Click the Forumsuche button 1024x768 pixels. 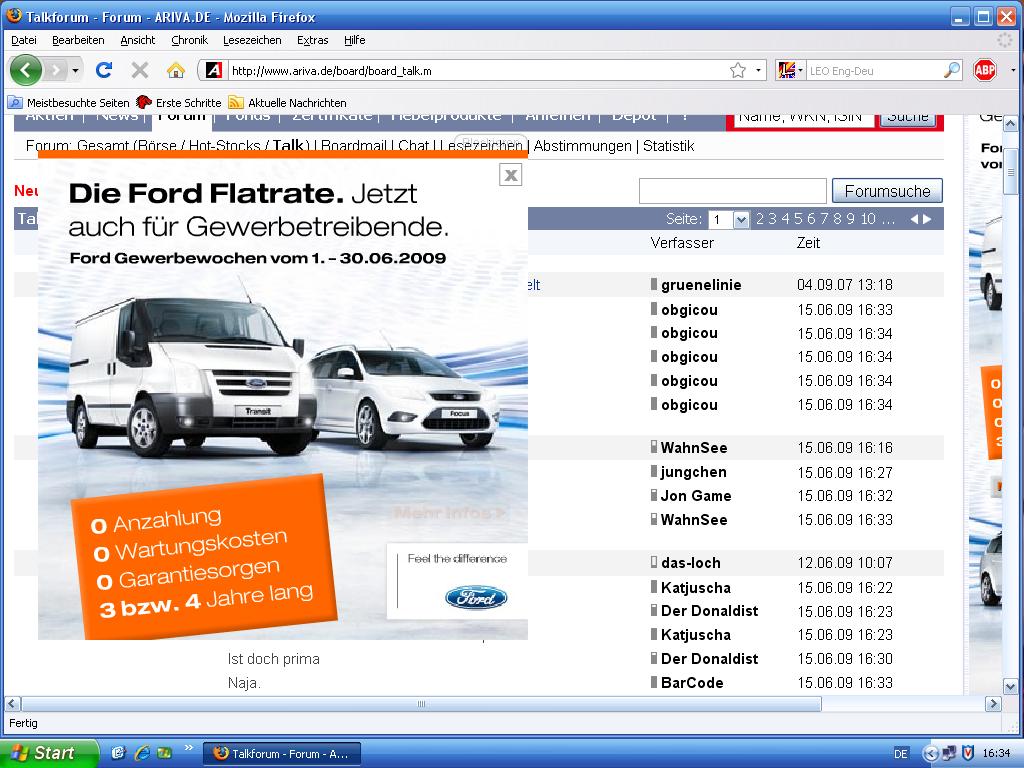pos(888,190)
